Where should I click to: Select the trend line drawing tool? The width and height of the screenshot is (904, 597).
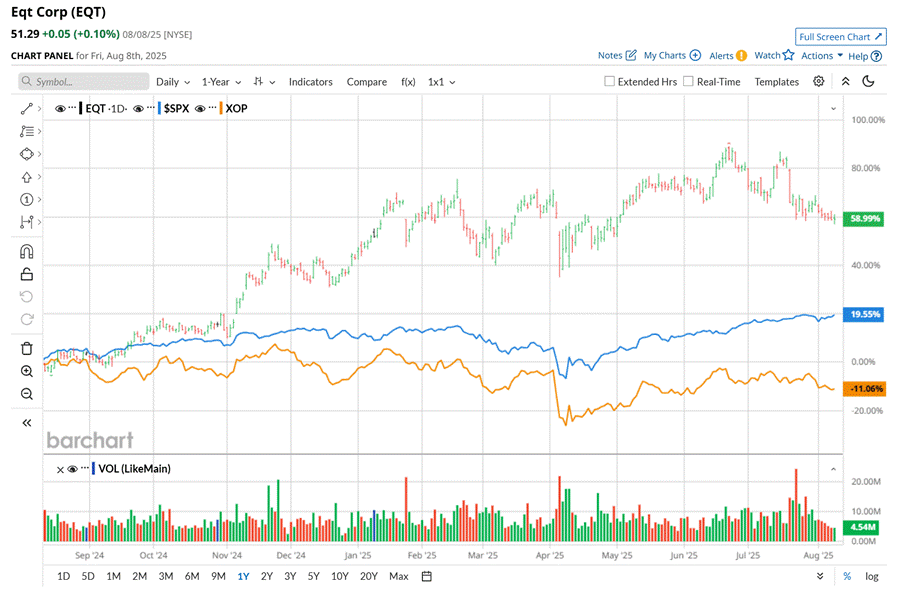pyautogui.click(x=27, y=108)
